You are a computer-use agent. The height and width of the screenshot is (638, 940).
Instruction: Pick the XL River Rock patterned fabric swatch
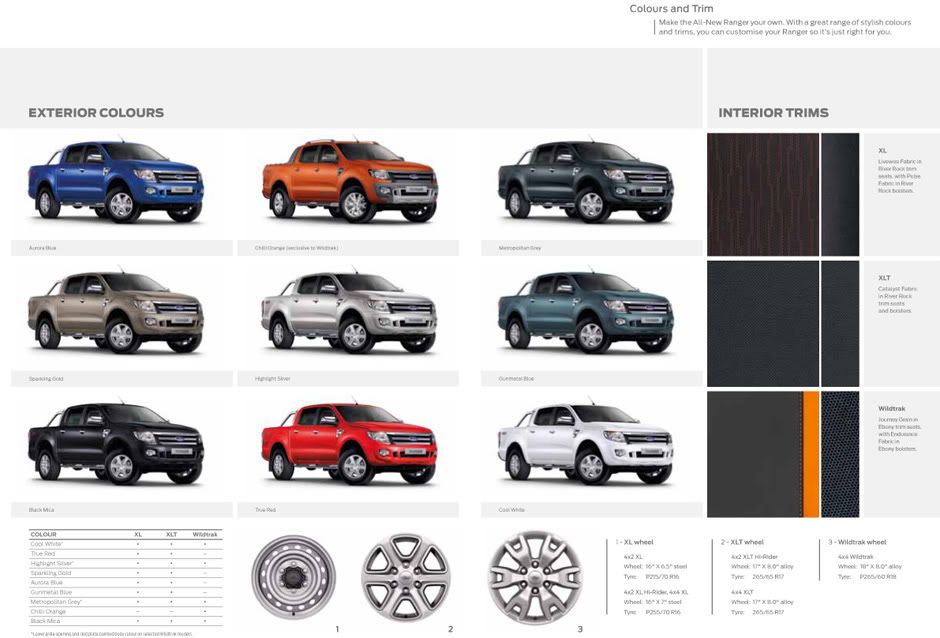coord(763,195)
